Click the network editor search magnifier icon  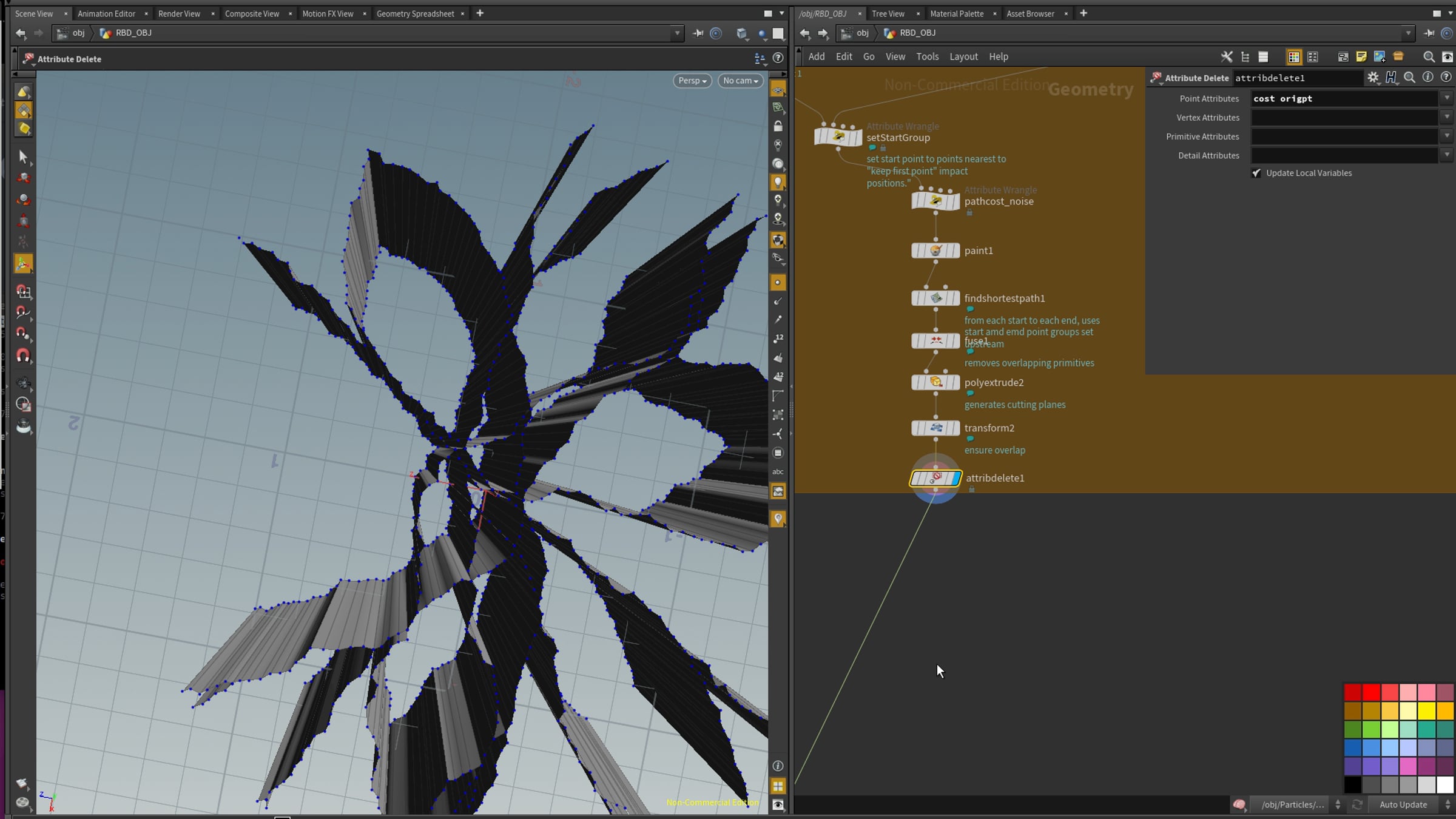(1429, 56)
